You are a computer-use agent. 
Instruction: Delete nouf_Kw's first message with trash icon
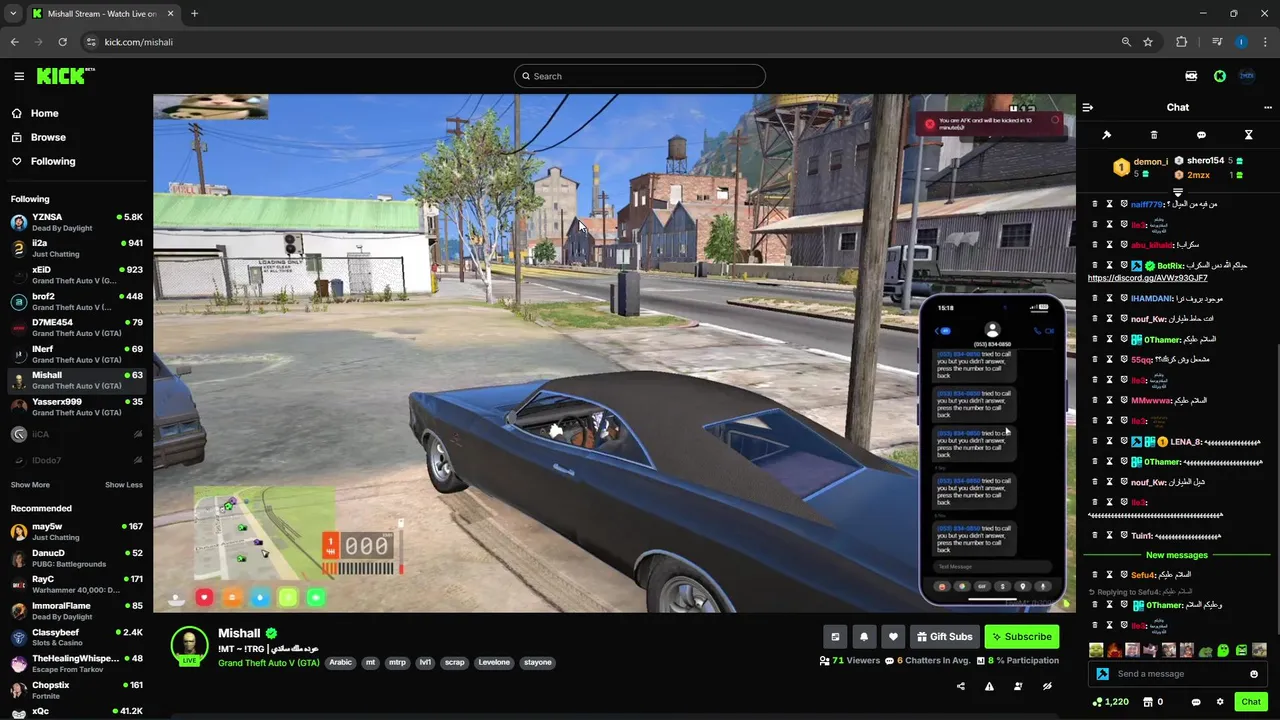1095,319
